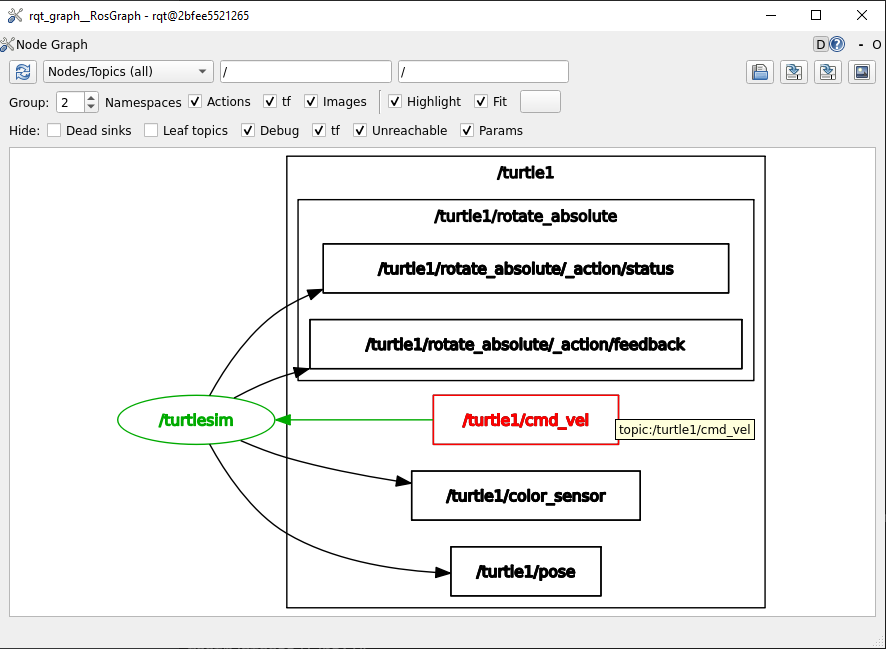Increase the Group depth value
The height and width of the screenshot is (649, 886).
(91, 98)
